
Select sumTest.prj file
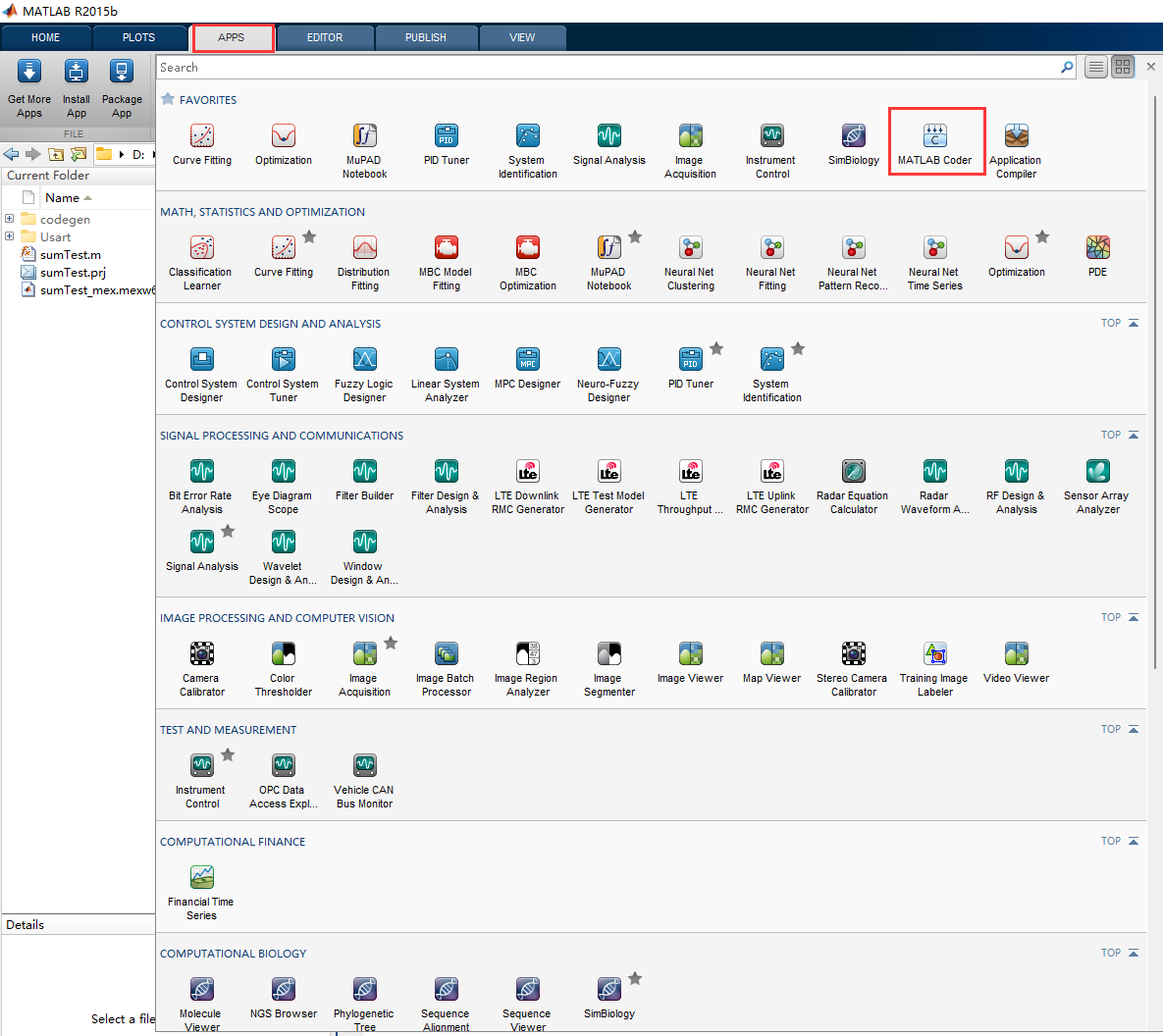pos(73,272)
